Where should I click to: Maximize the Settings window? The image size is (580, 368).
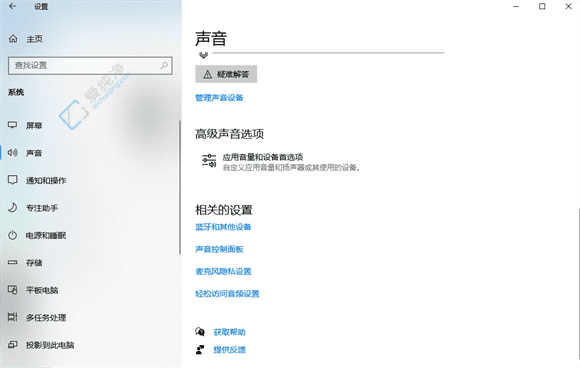(x=542, y=6)
